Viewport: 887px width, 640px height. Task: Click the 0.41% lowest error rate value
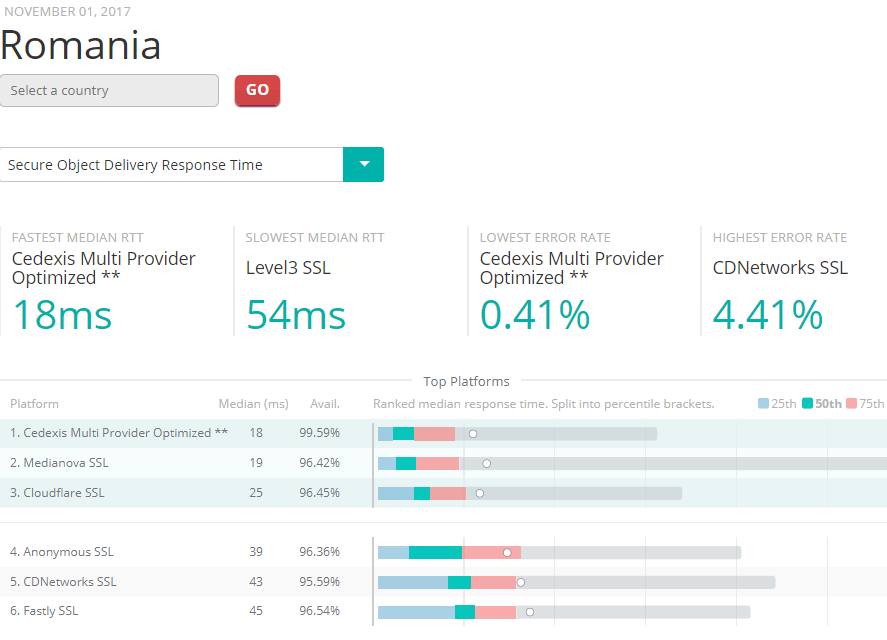pos(535,315)
